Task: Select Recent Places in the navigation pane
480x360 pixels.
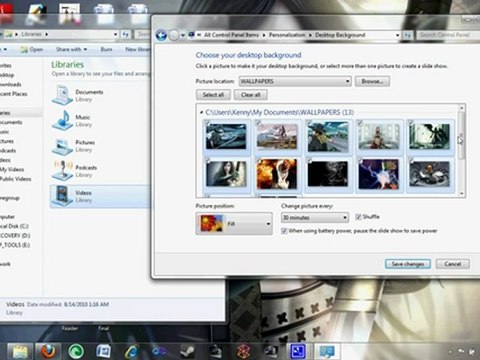Action: coord(13,94)
